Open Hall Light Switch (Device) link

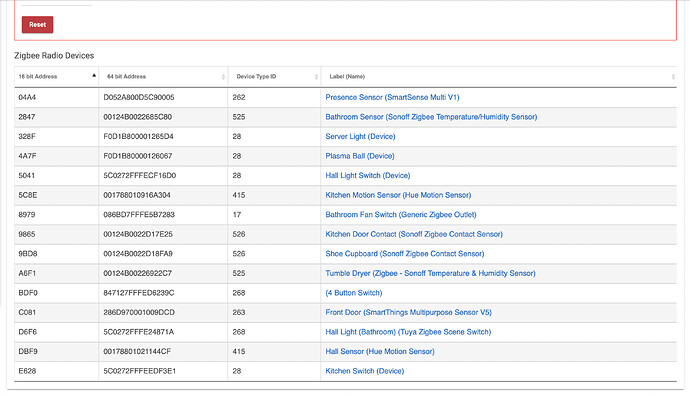[367, 176]
